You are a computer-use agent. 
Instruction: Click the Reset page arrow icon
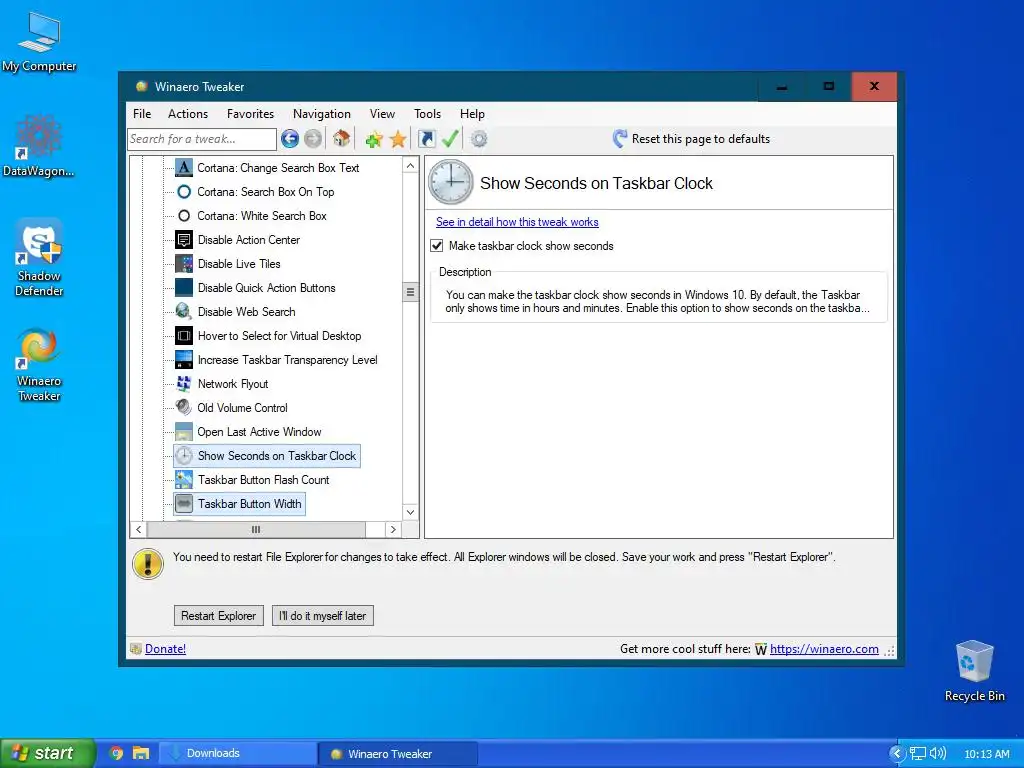point(620,138)
